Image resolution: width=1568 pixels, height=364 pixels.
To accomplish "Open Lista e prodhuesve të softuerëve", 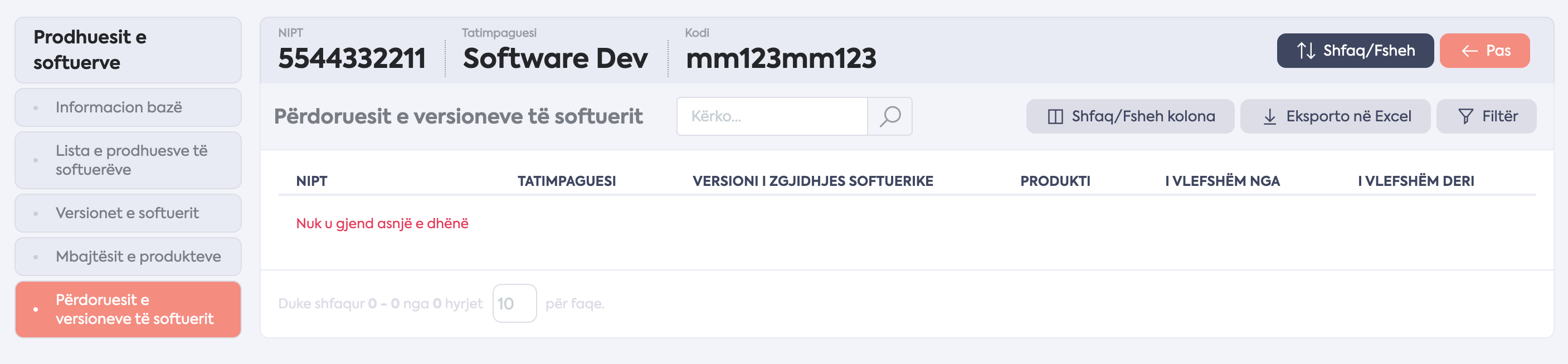I will pyautogui.click(x=128, y=160).
